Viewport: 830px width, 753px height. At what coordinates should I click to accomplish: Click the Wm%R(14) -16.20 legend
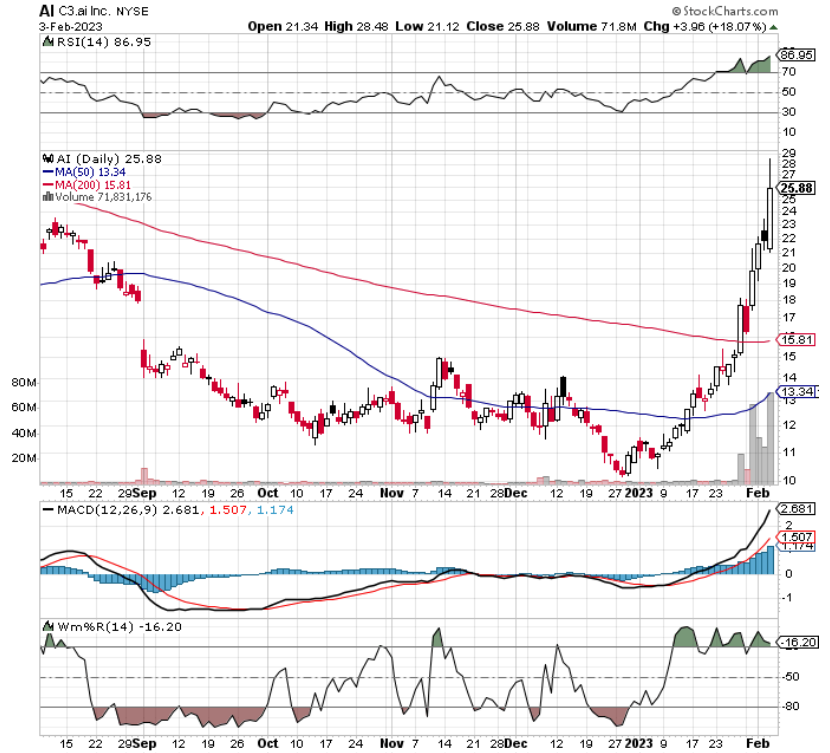click(119, 627)
